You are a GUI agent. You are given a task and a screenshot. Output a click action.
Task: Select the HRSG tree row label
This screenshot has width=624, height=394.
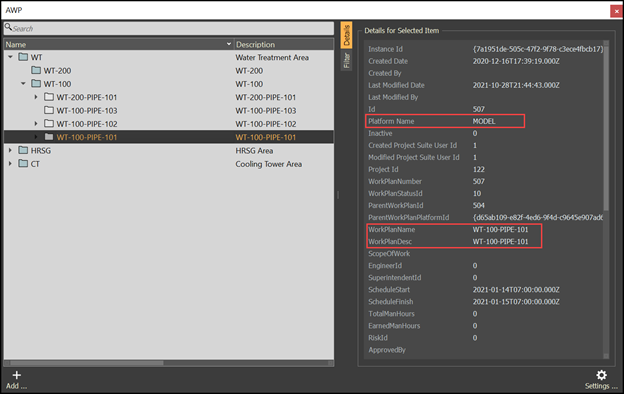tap(41, 150)
